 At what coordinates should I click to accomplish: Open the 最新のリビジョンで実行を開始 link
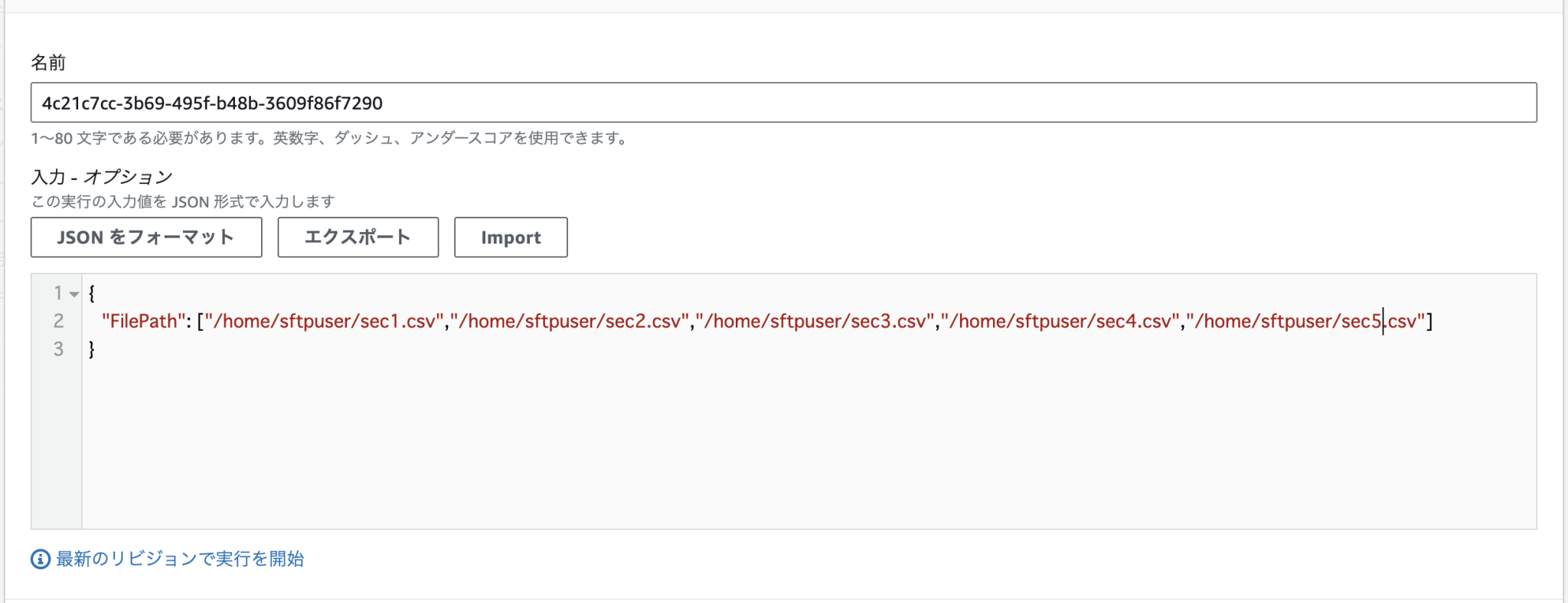coord(180,559)
